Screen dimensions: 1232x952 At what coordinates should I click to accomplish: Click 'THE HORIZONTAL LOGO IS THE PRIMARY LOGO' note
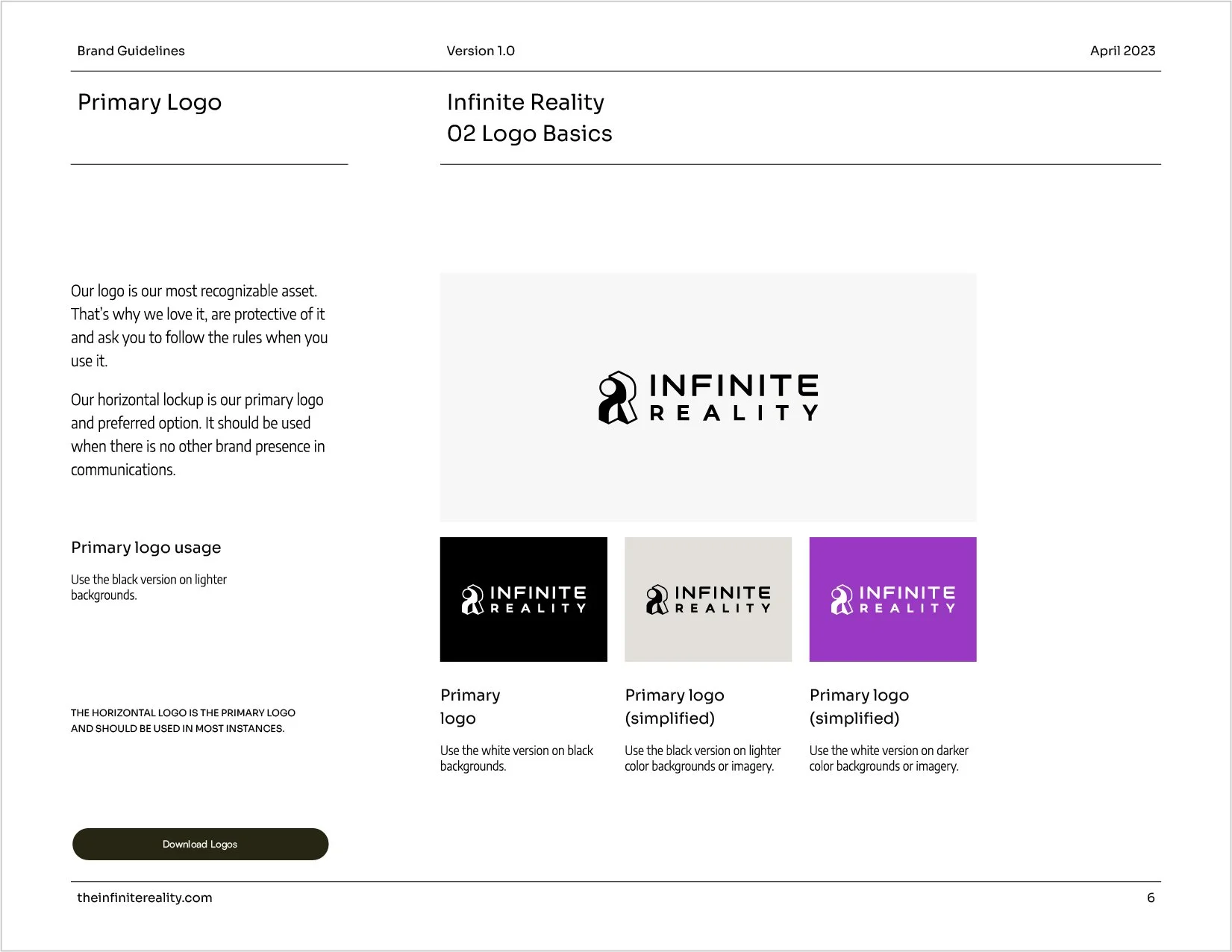(x=183, y=721)
